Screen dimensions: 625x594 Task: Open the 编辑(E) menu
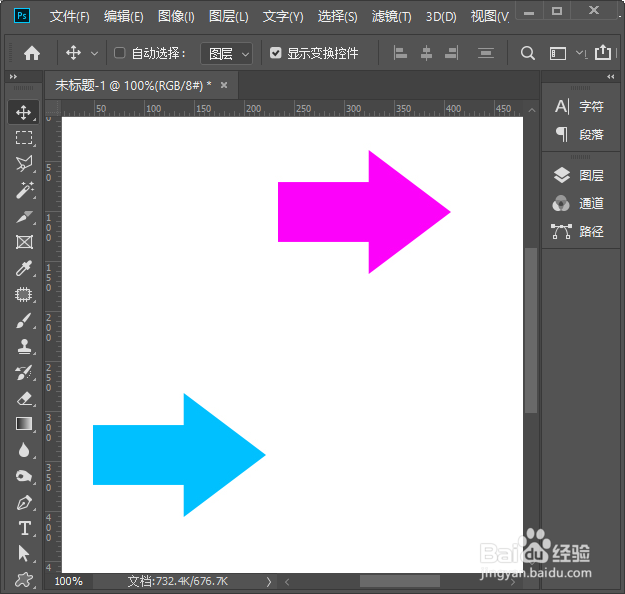(123, 16)
